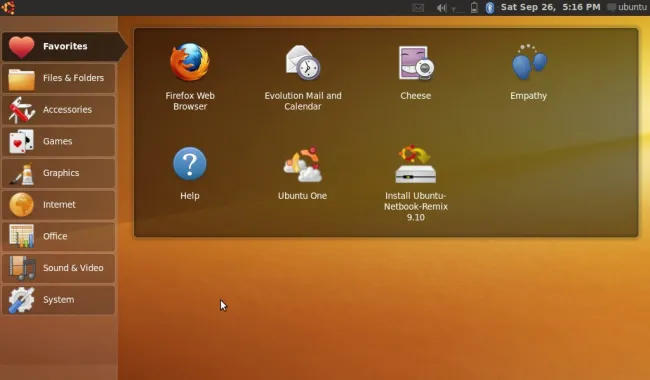Image resolution: width=650 pixels, height=380 pixels.
Task: Open Firefox Web Browser
Action: tap(190, 77)
